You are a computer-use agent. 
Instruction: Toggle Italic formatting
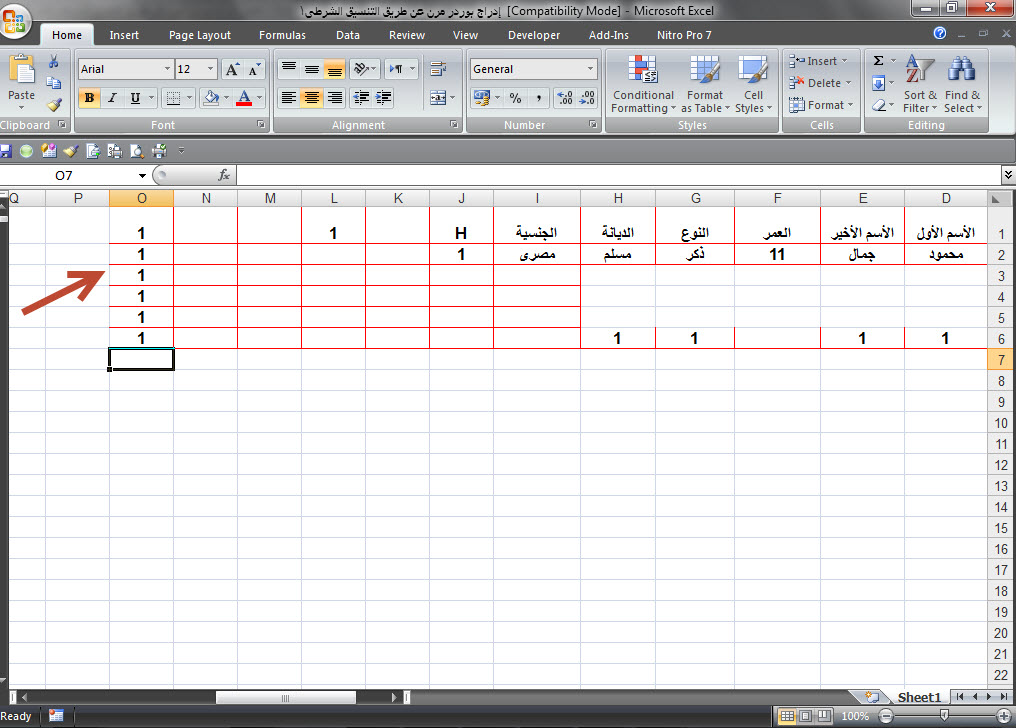(112, 98)
